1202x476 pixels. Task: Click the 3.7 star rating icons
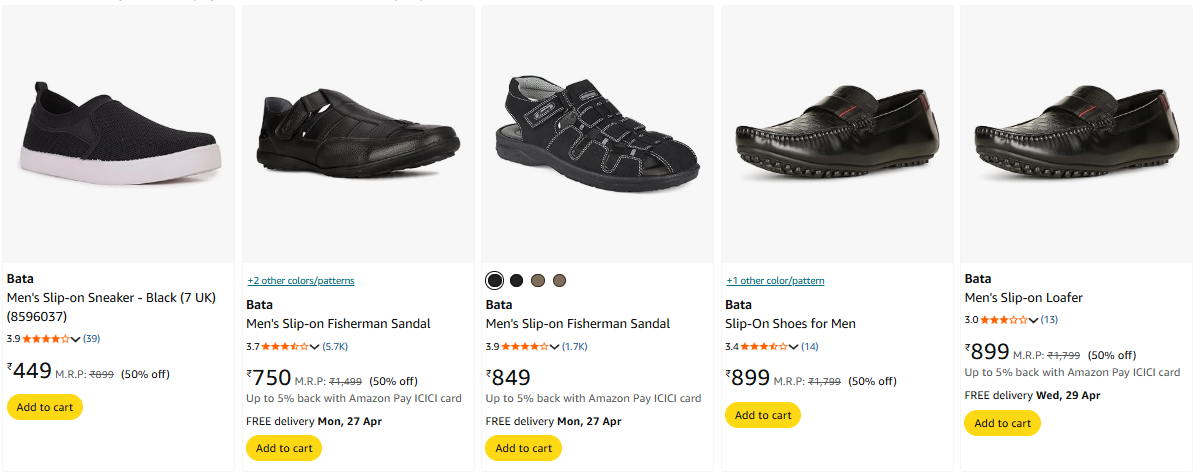[x=285, y=347]
